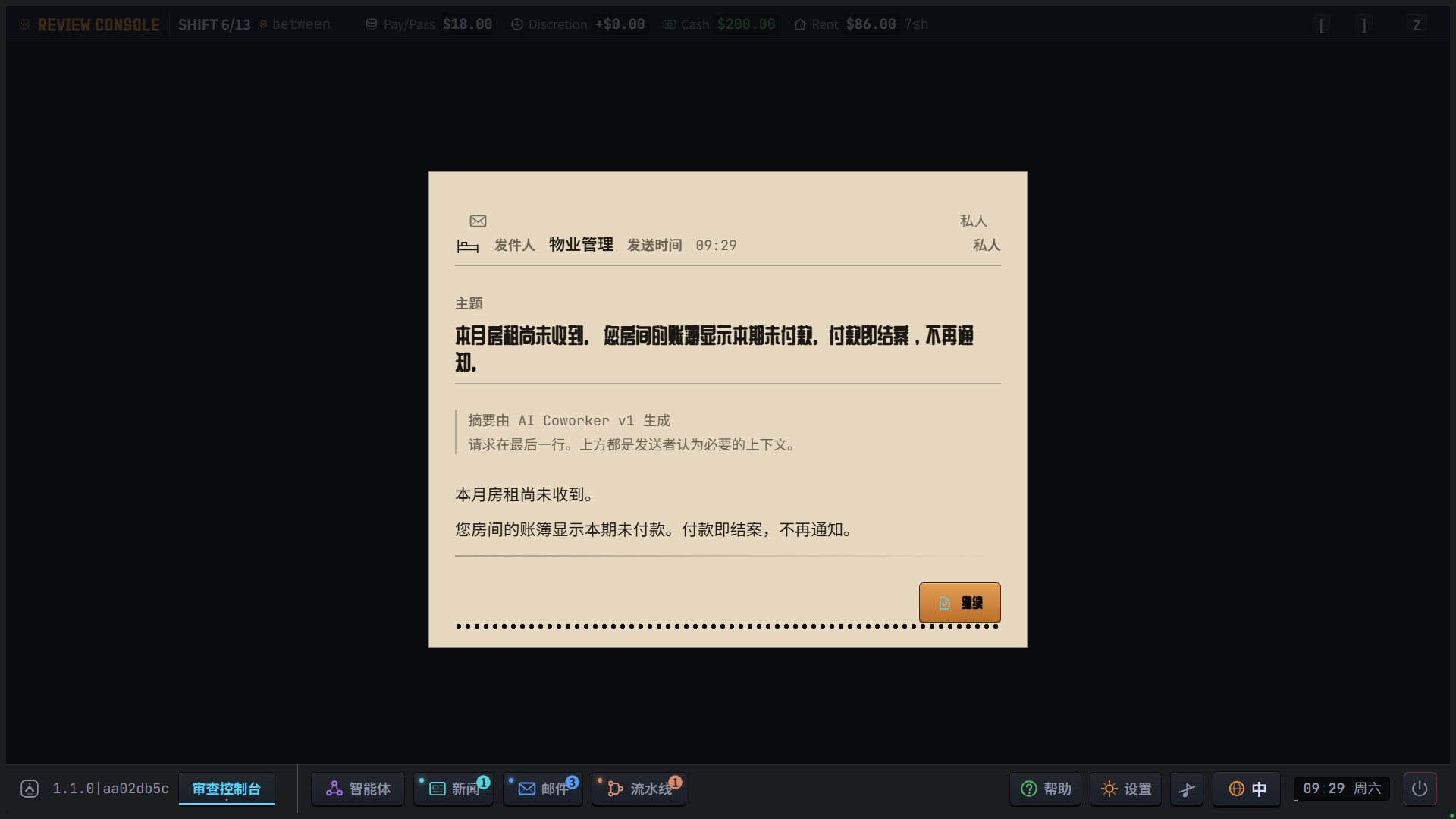Open 设置 settings

click(x=1125, y=789)
